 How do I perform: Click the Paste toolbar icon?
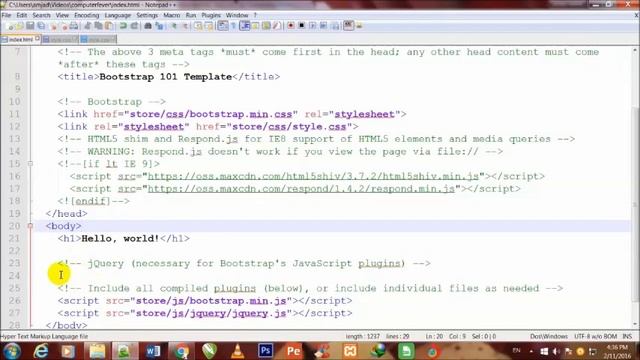[109, 26]
